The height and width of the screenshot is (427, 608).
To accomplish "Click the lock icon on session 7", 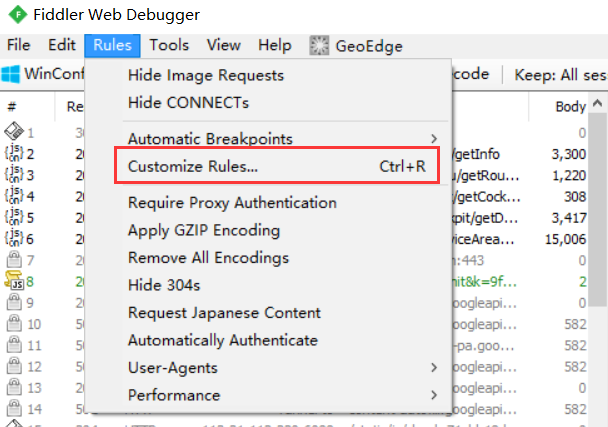I will click(14, 260).
